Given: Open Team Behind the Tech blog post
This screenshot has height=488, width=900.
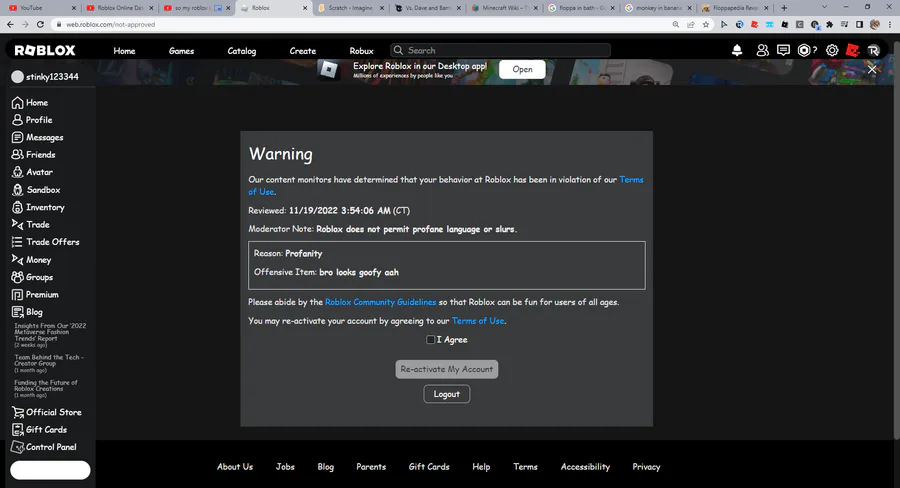Looking at the screenshot, I should pyautogui.click(x=49, y=363).
